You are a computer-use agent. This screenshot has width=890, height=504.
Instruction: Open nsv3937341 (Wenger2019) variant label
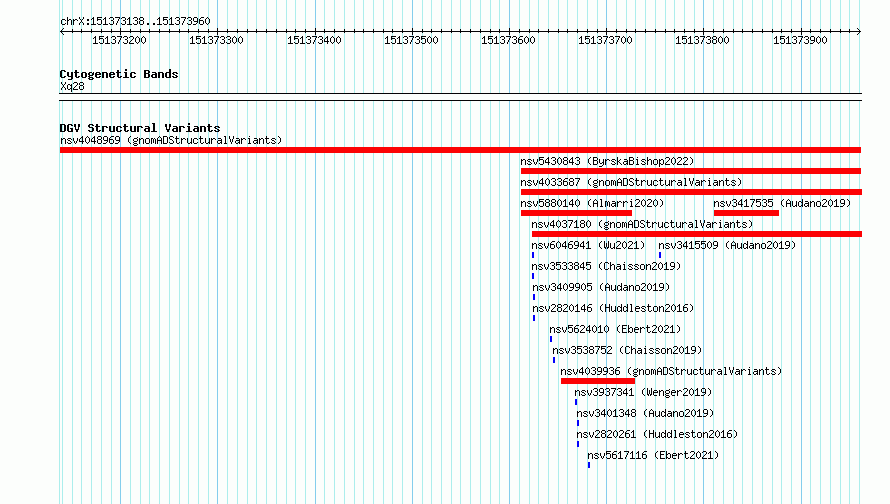pos(643,392)
